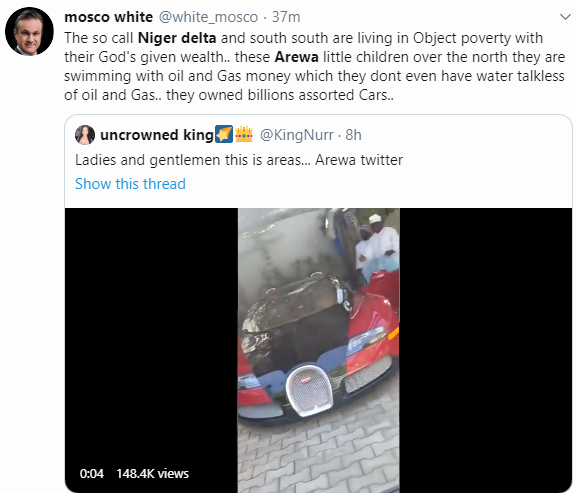576x493 pixels.
Task: Open the 8h quoted tweet timestamp
Action: click(x=353, y=135)
